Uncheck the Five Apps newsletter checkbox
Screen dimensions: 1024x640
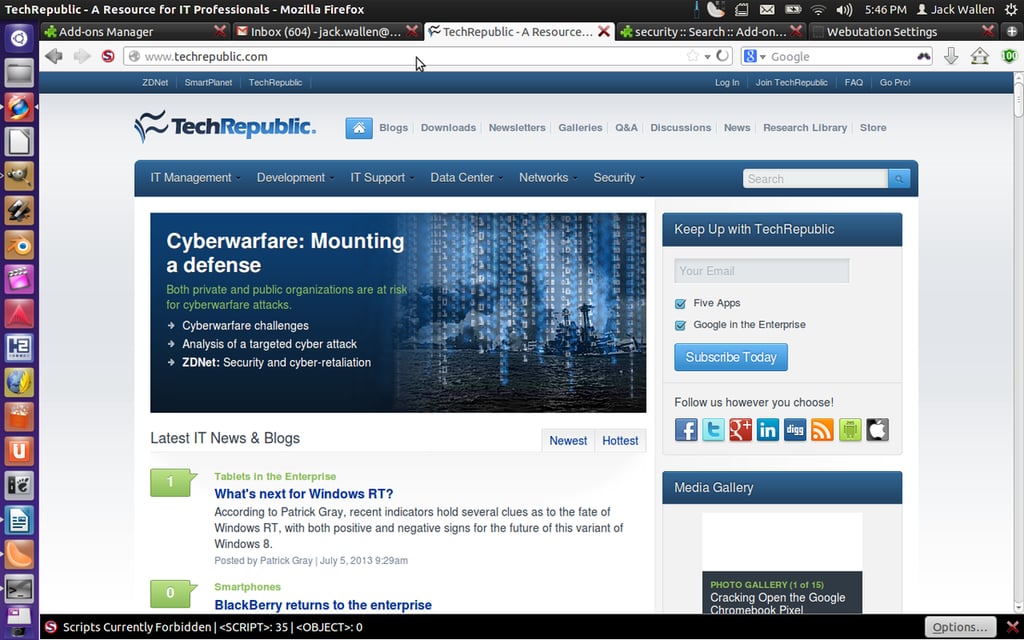tap(680, 304)
